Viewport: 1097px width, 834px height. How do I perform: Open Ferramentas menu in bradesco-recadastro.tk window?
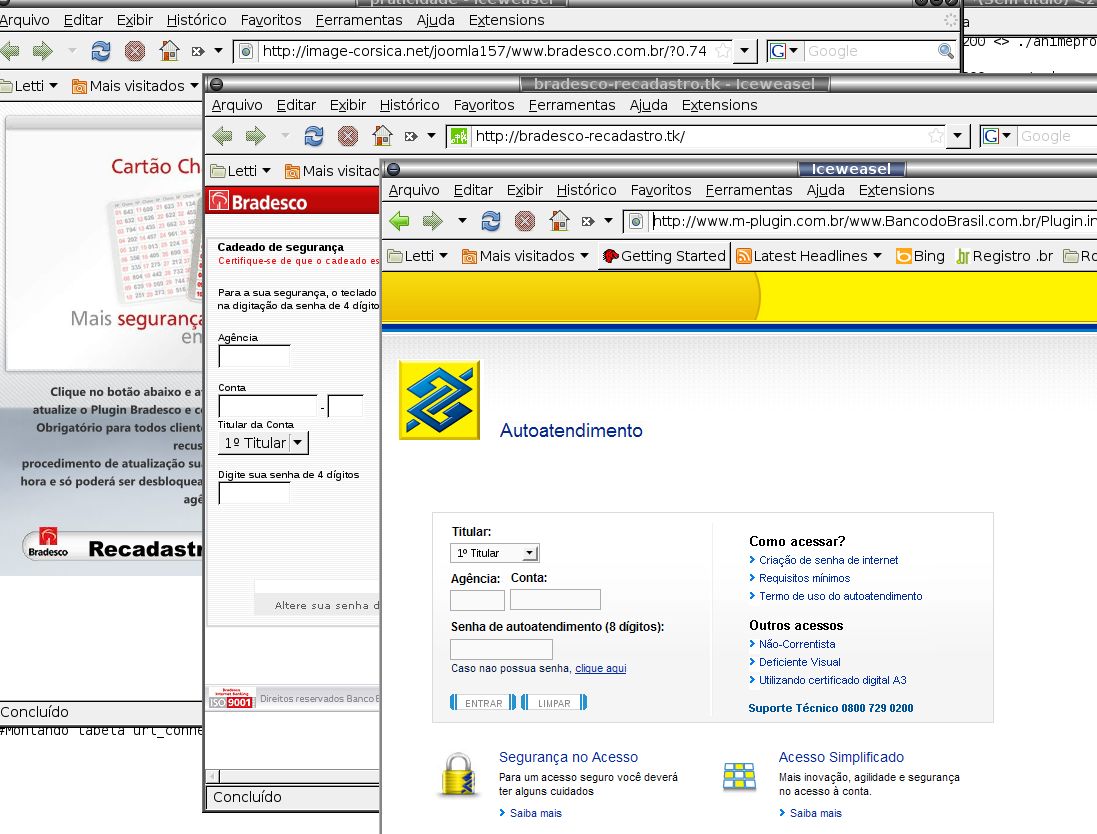pos(572,105)
